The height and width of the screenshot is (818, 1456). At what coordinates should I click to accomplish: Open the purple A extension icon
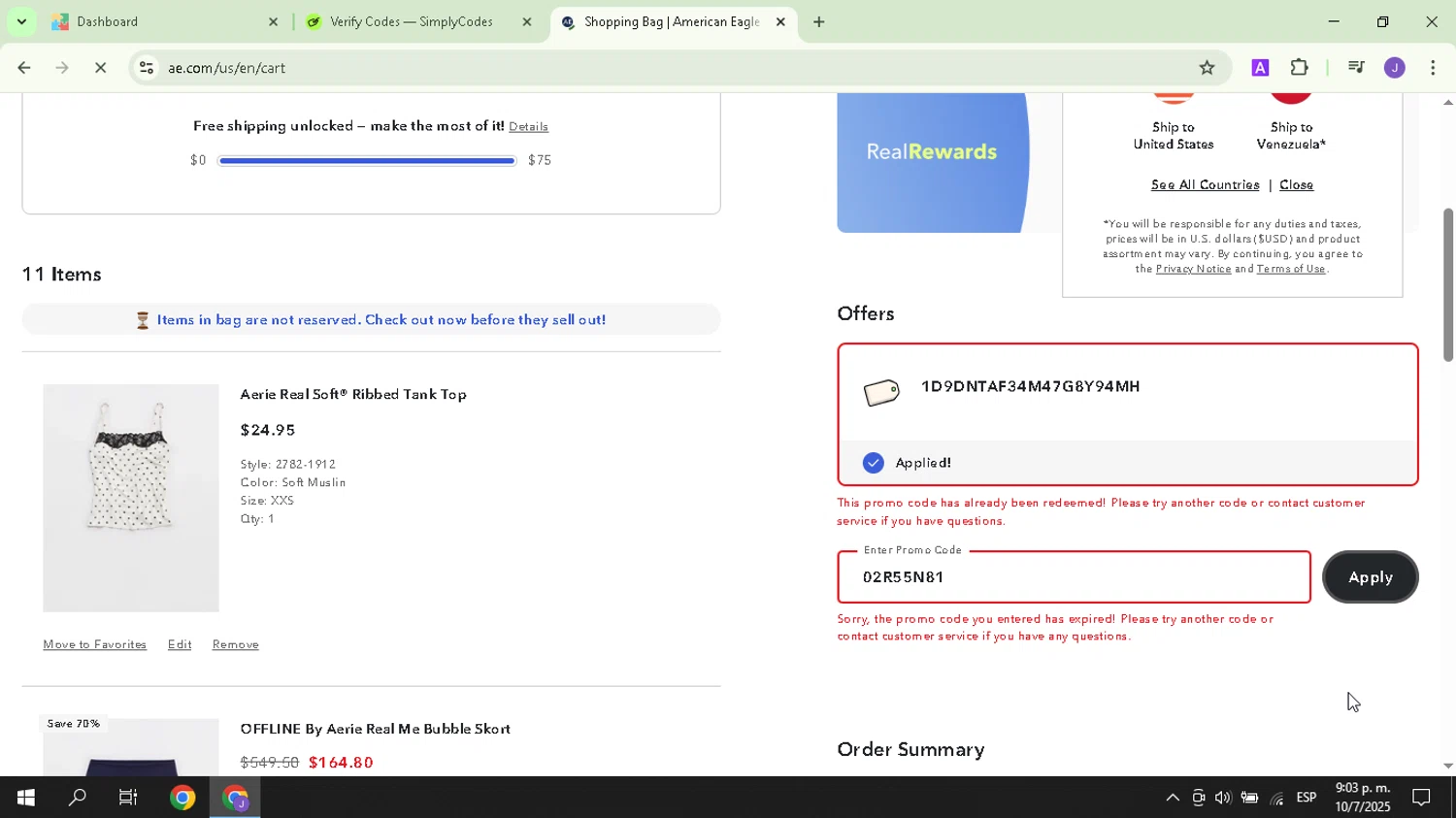1260,68
